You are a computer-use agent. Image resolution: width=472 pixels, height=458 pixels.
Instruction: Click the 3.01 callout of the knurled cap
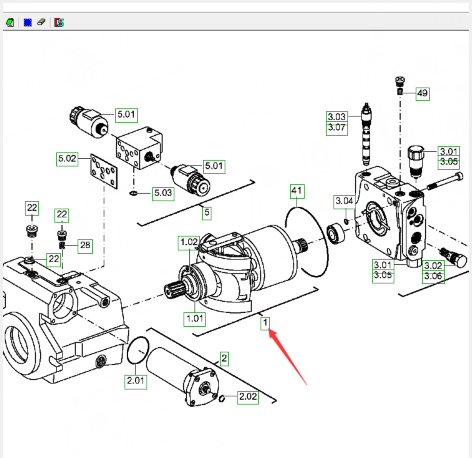[x=449, y=151]
